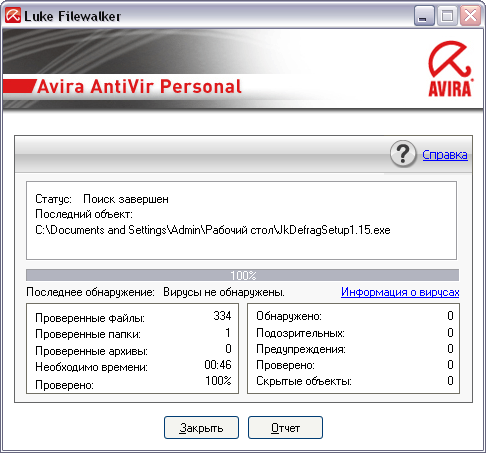Click the maximize window button
This screenshot has height=453, width=486.
[x=447, y=16]
